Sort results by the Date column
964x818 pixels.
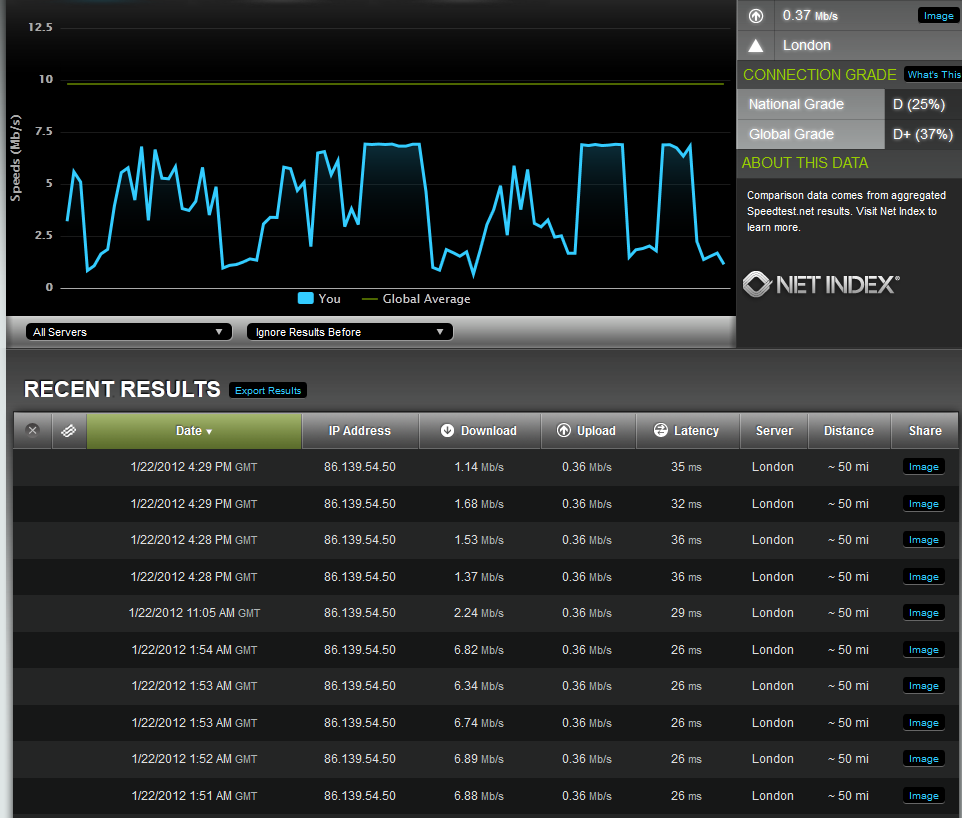point(194,431)
